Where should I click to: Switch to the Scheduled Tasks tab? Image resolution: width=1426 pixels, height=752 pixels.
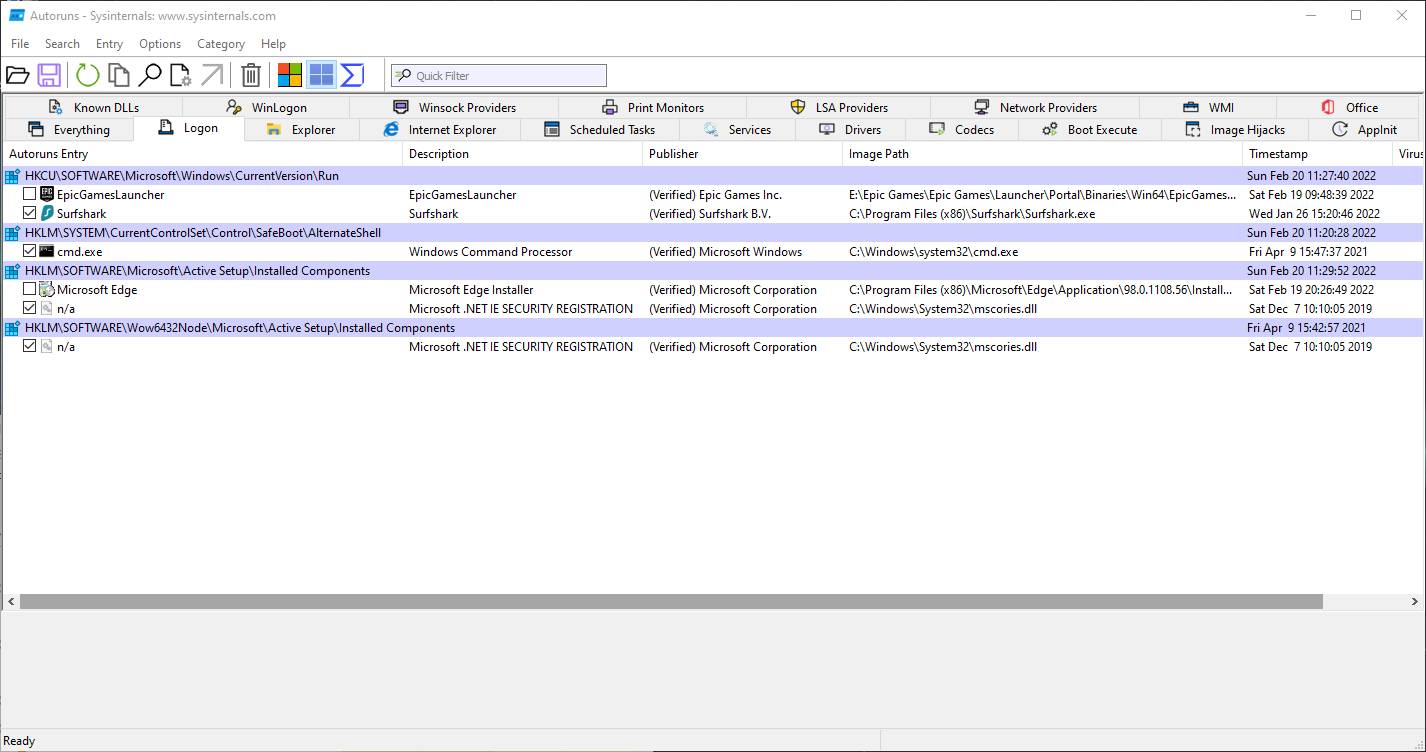coord(600,130)
